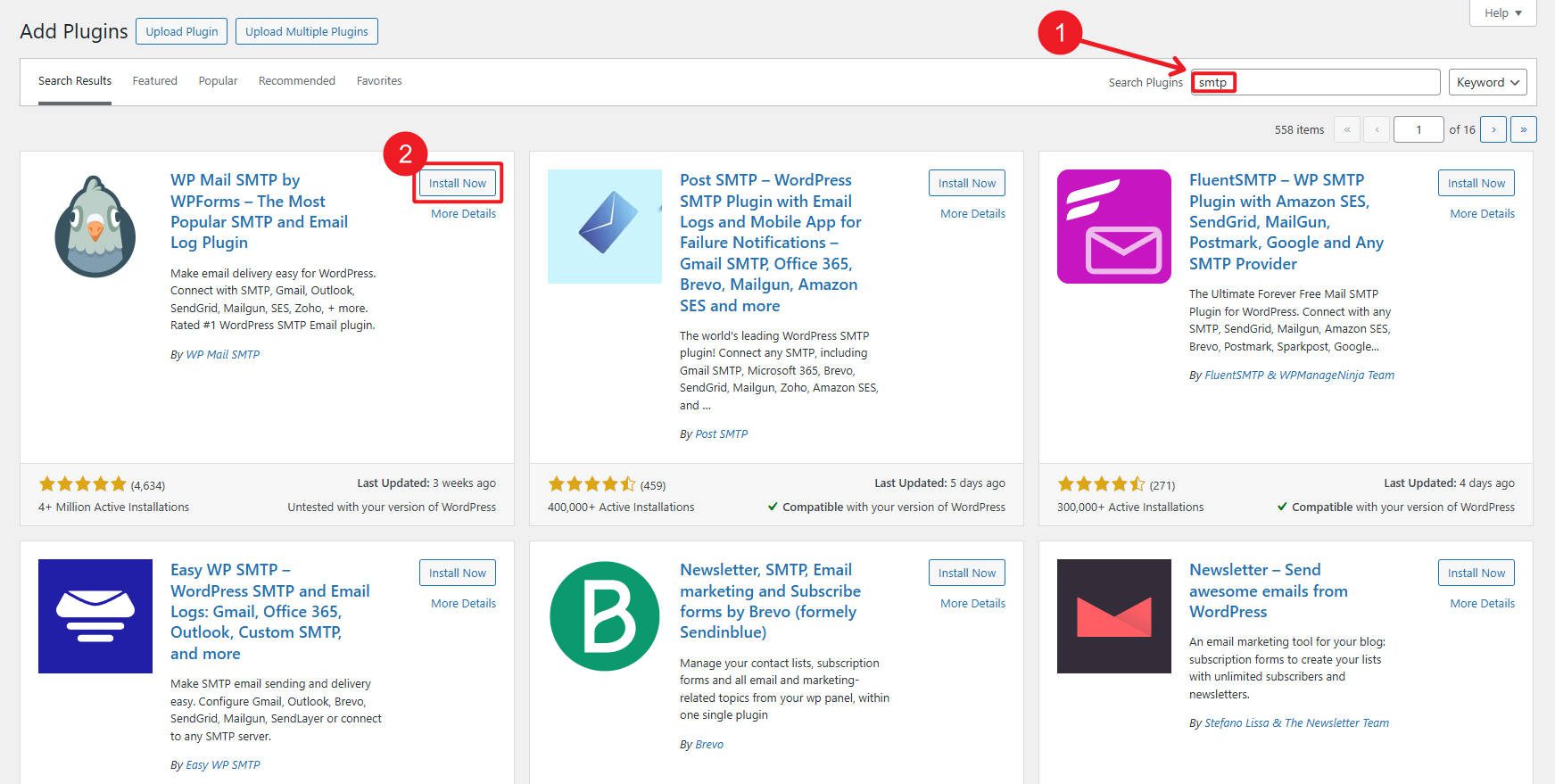View More Details for Easy WP SMTP
1555x784 pixels.
tap(463, 603)
